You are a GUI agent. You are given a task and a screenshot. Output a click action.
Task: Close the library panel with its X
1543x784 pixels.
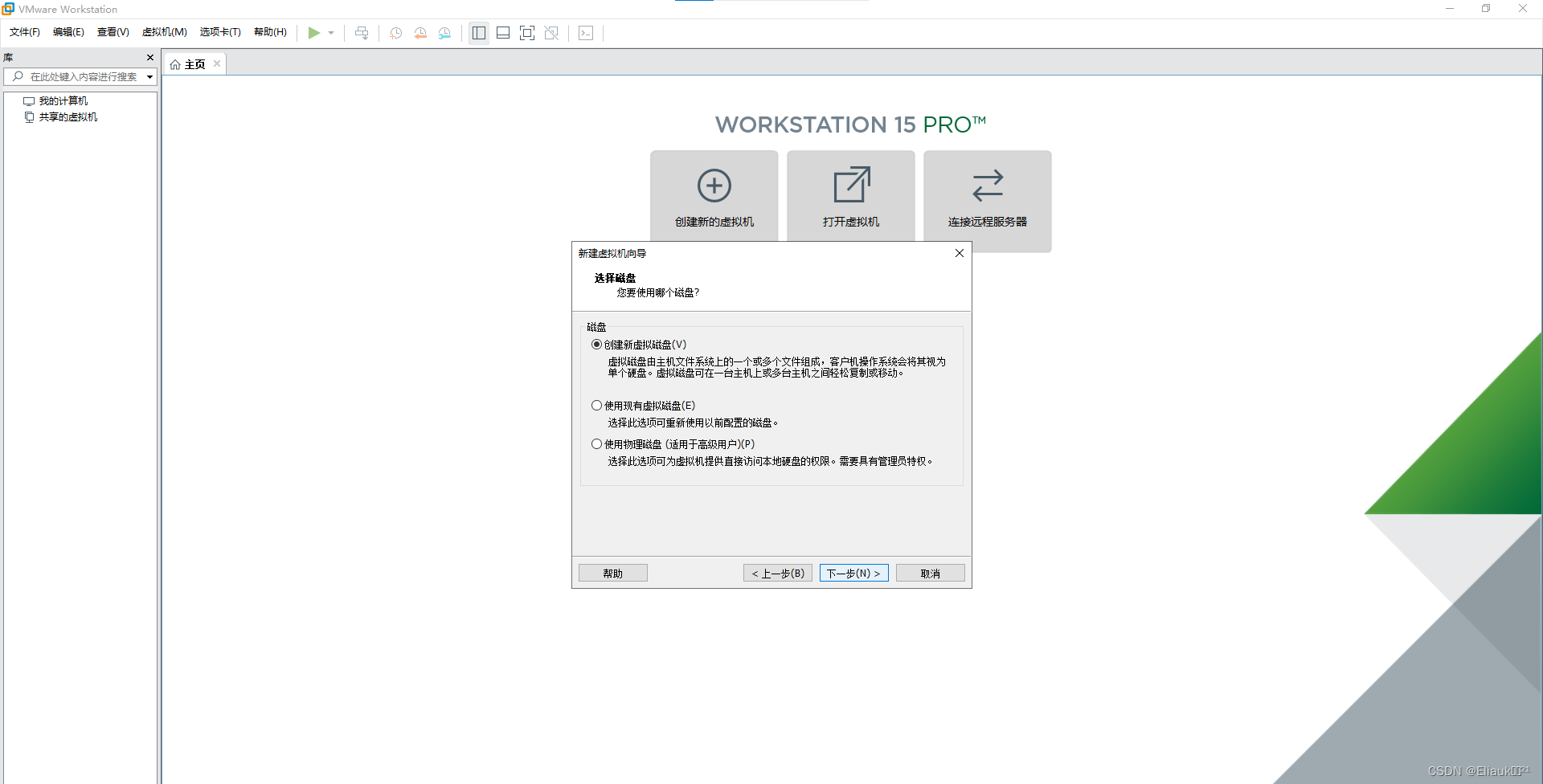(x=150, y=58)
